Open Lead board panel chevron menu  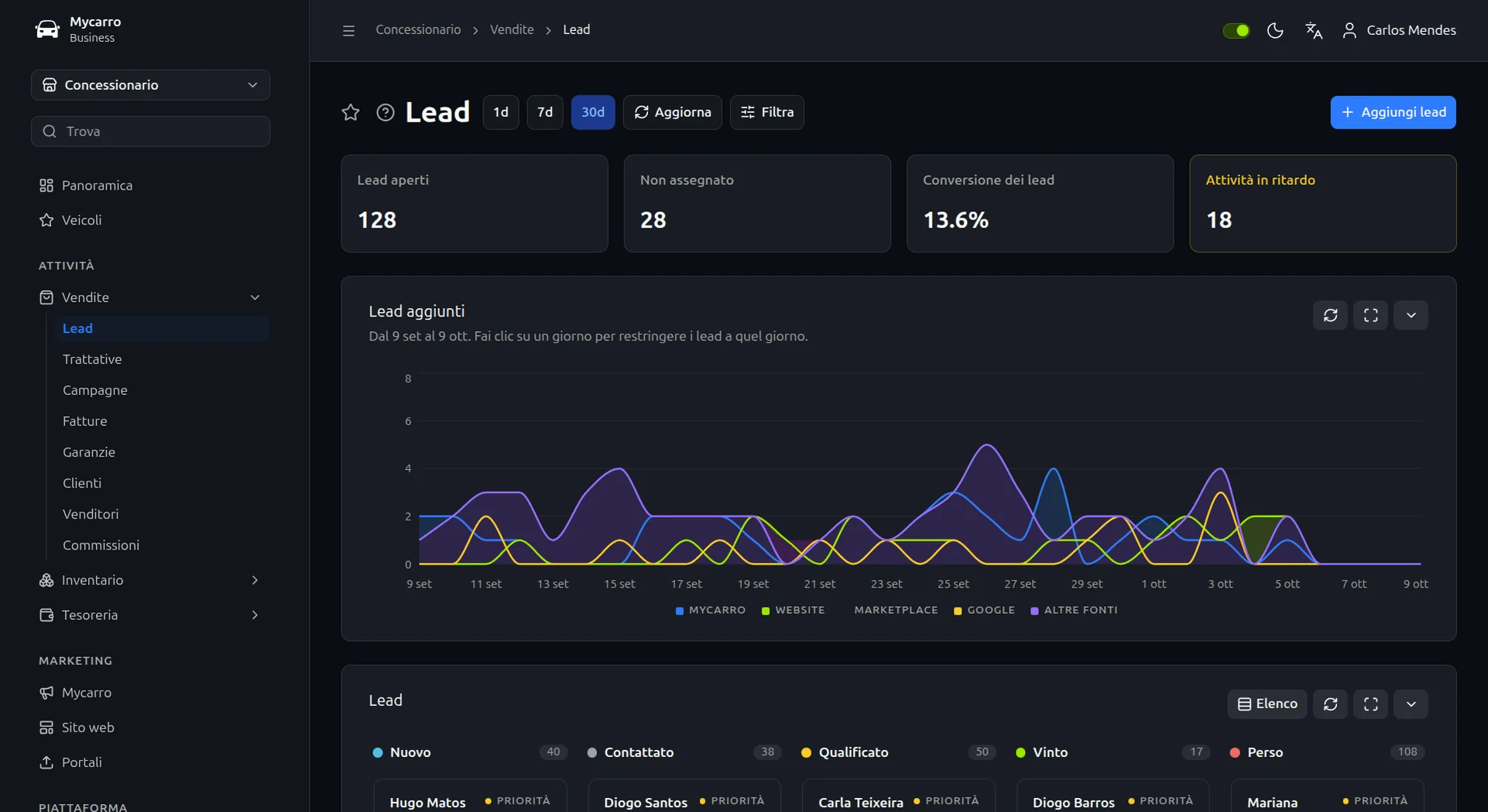1411,704
